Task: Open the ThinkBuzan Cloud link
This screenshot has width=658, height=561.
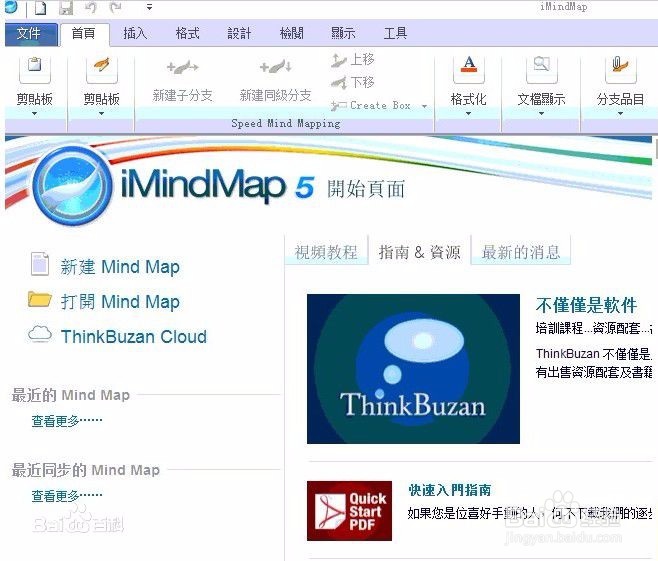Action: 134,337
